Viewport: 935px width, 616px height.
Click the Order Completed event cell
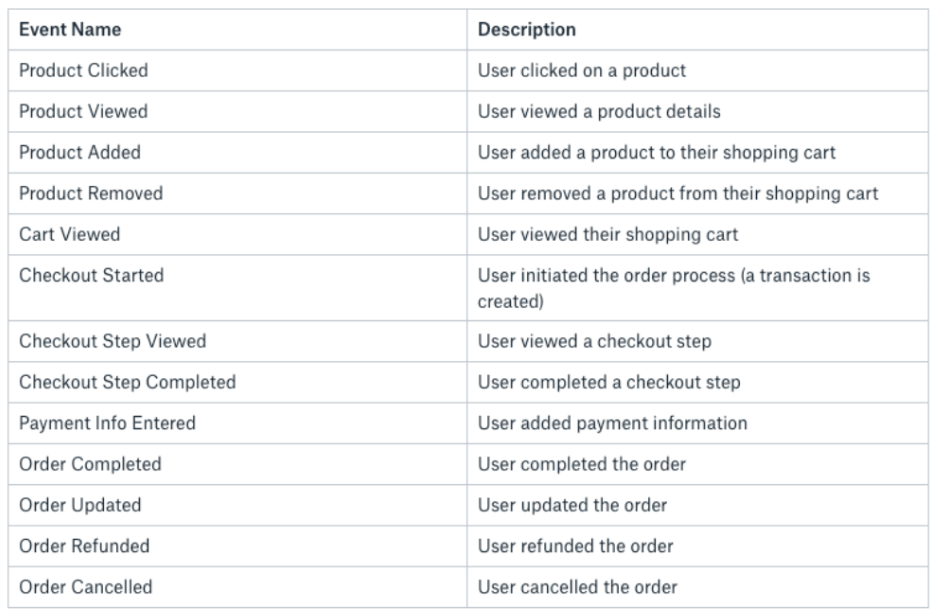pyautogui.click(x=90, y=464)
